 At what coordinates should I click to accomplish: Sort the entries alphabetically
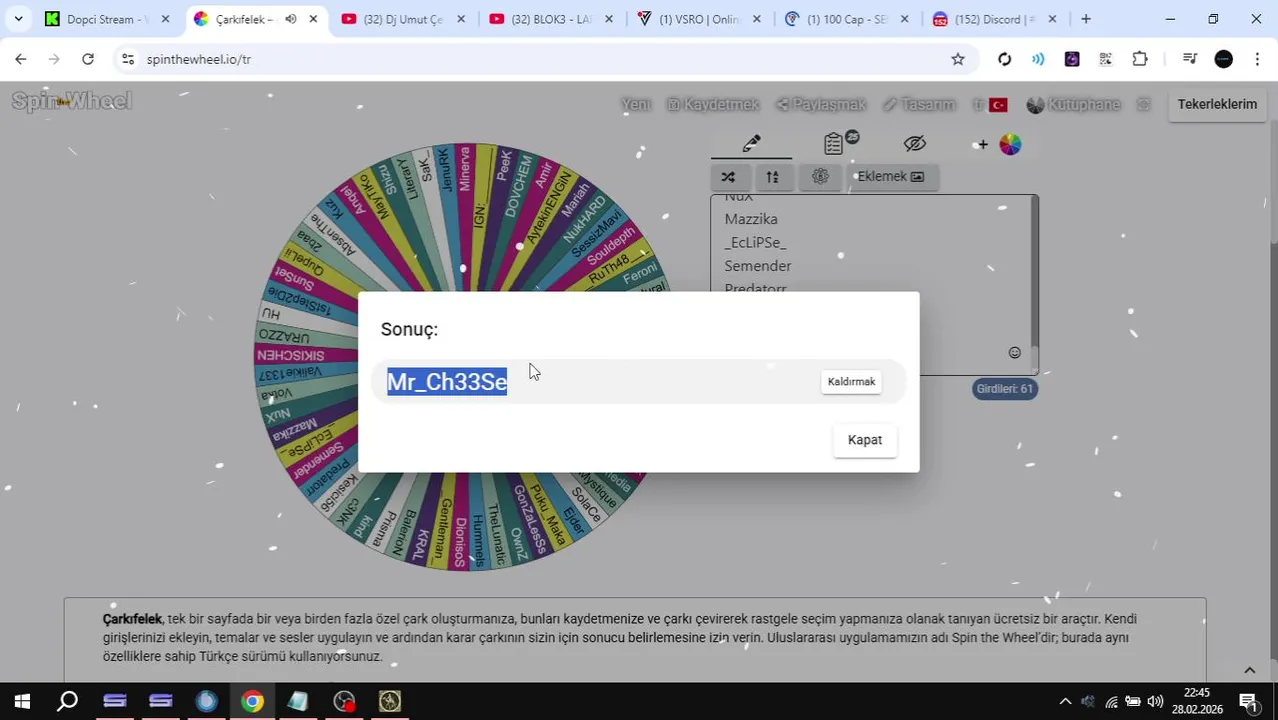click(772, 177)
